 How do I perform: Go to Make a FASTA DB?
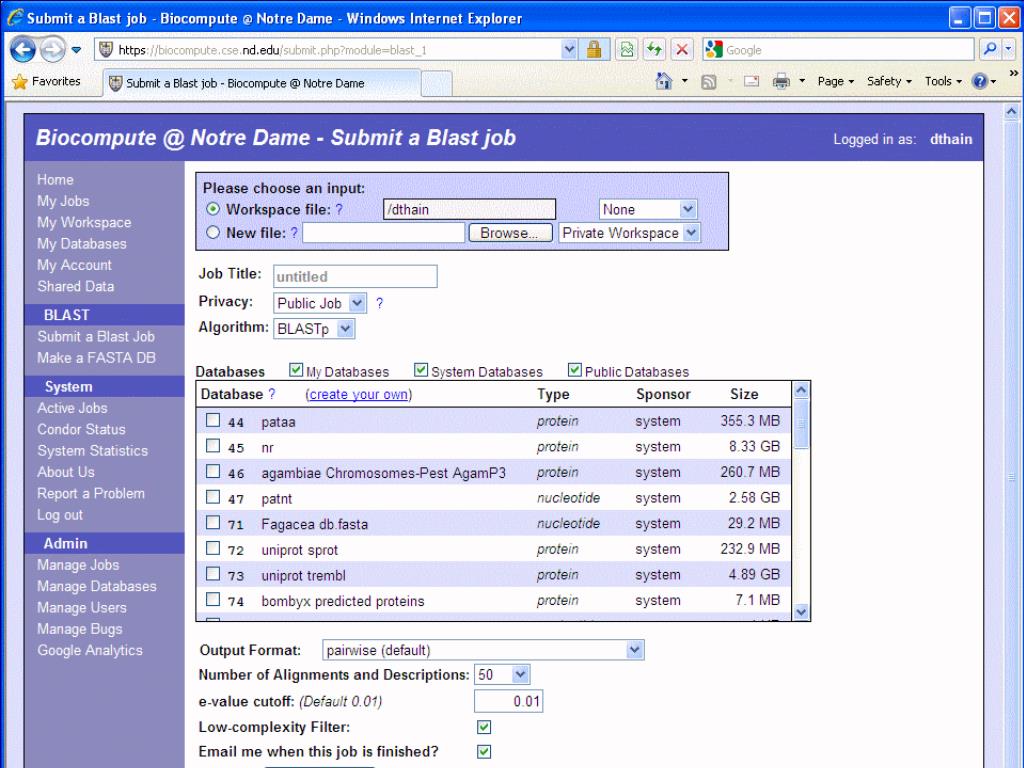click(97, 358)
